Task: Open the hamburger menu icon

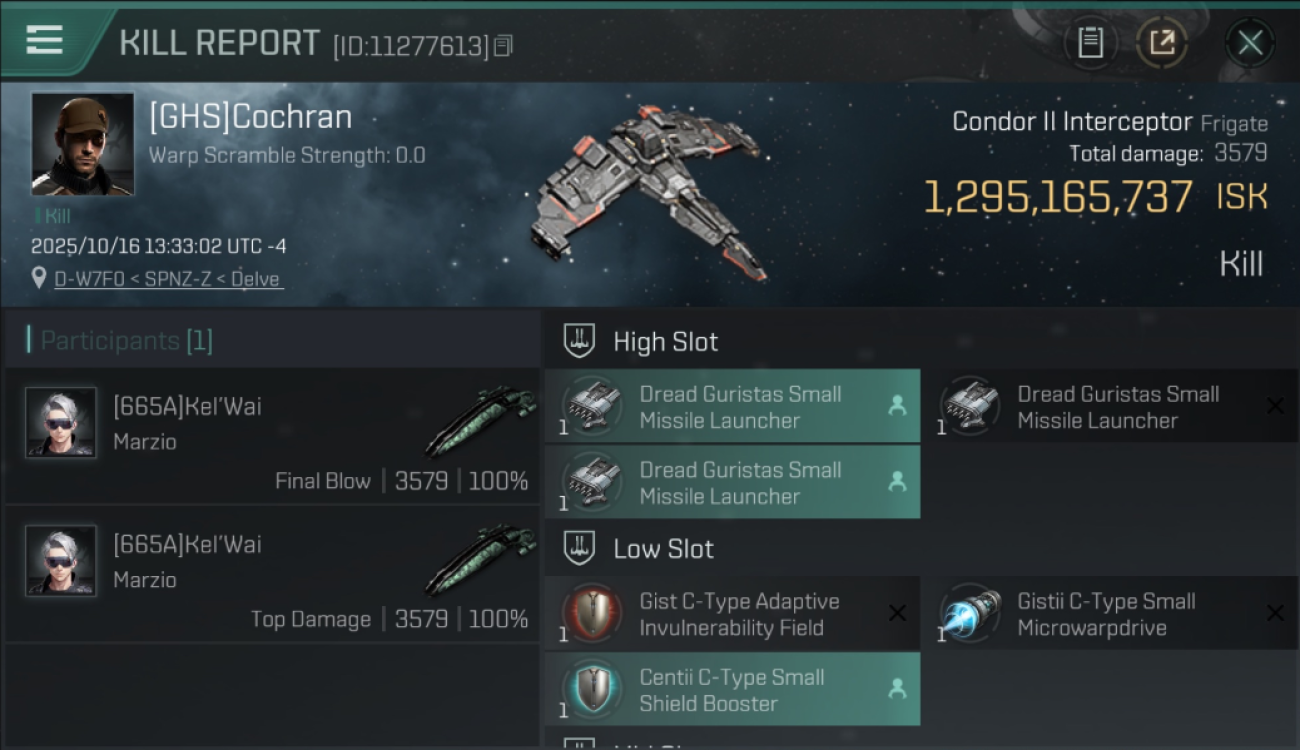Action: pyautogui.click(x=44, y=40)
